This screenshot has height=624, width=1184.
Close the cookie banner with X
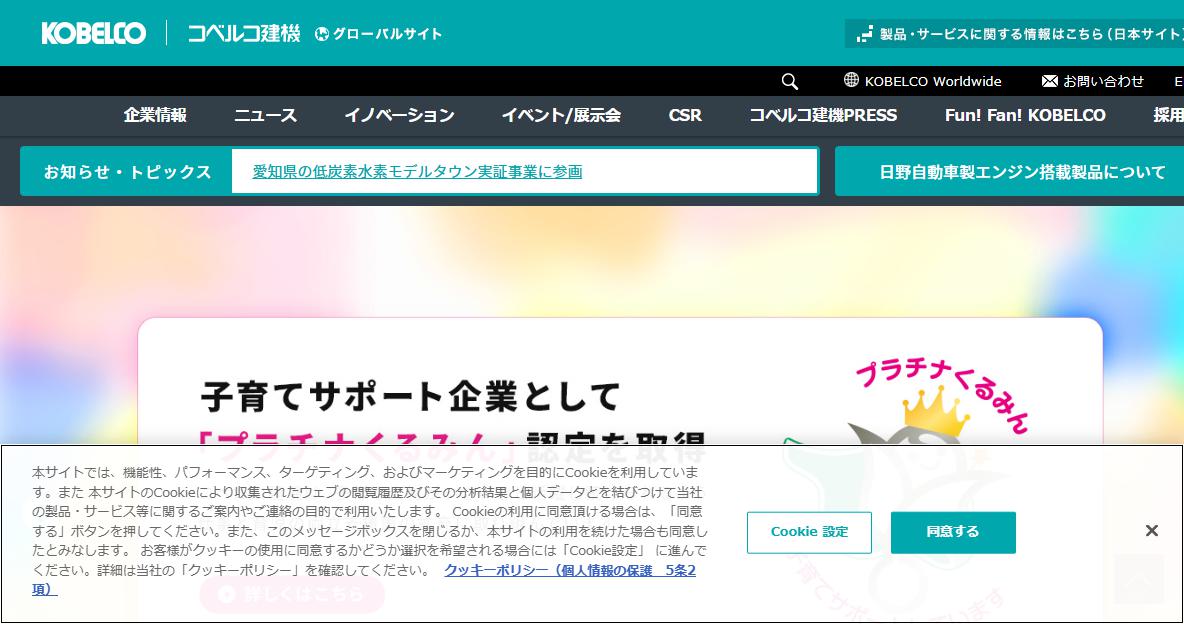1152,531
